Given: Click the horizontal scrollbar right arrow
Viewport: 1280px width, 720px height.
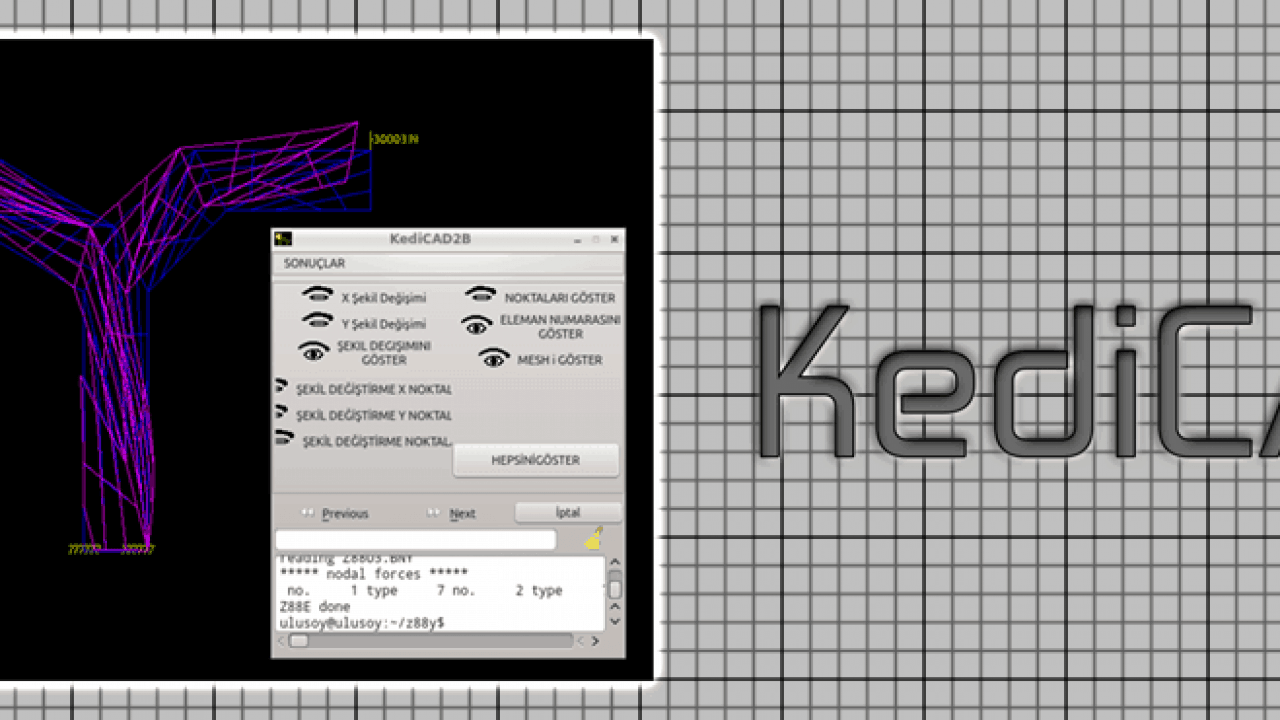Looking at the screenshot, I should 596,641.
